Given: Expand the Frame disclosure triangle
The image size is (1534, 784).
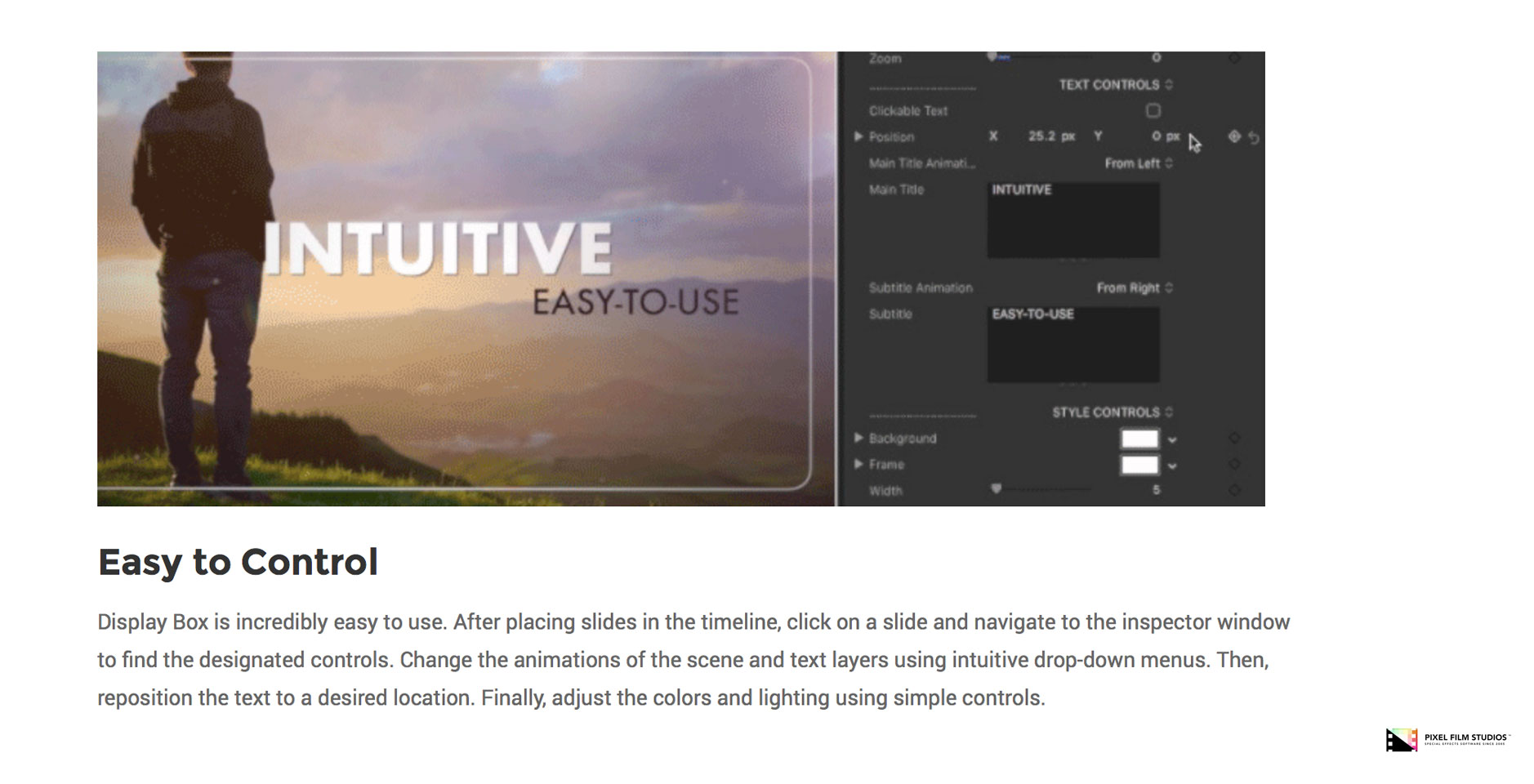Looking at the screenshot, I should [858, 464].
